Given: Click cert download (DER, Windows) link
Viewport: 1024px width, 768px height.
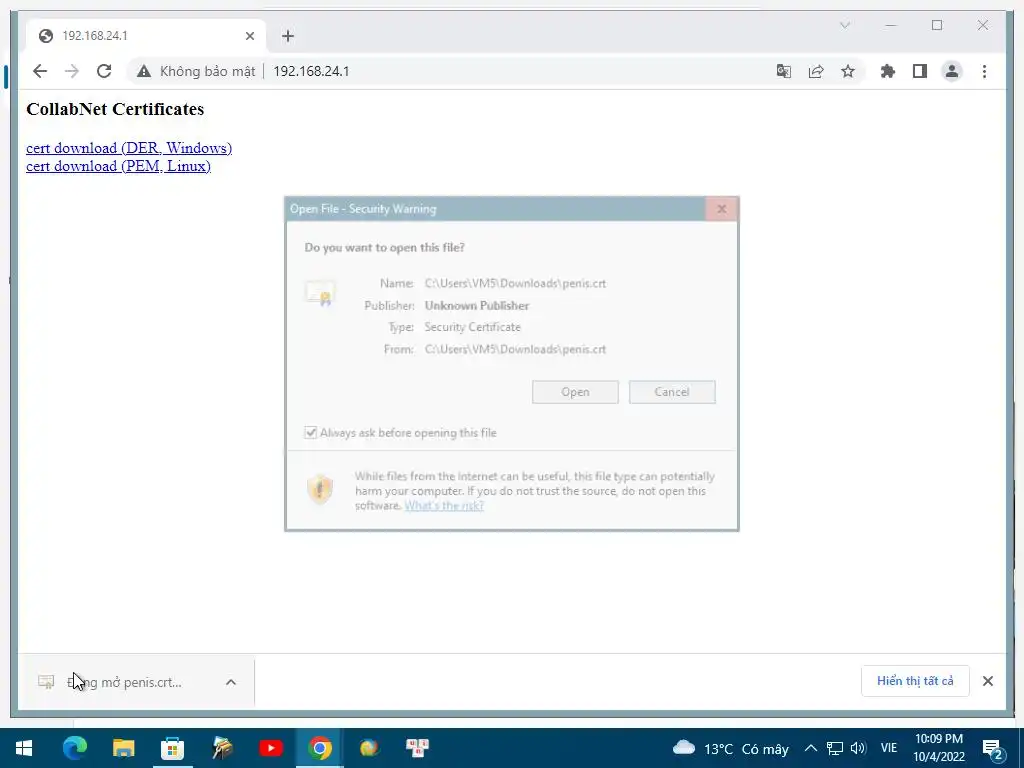Looking at the screenshot, I should click(129, 148).
